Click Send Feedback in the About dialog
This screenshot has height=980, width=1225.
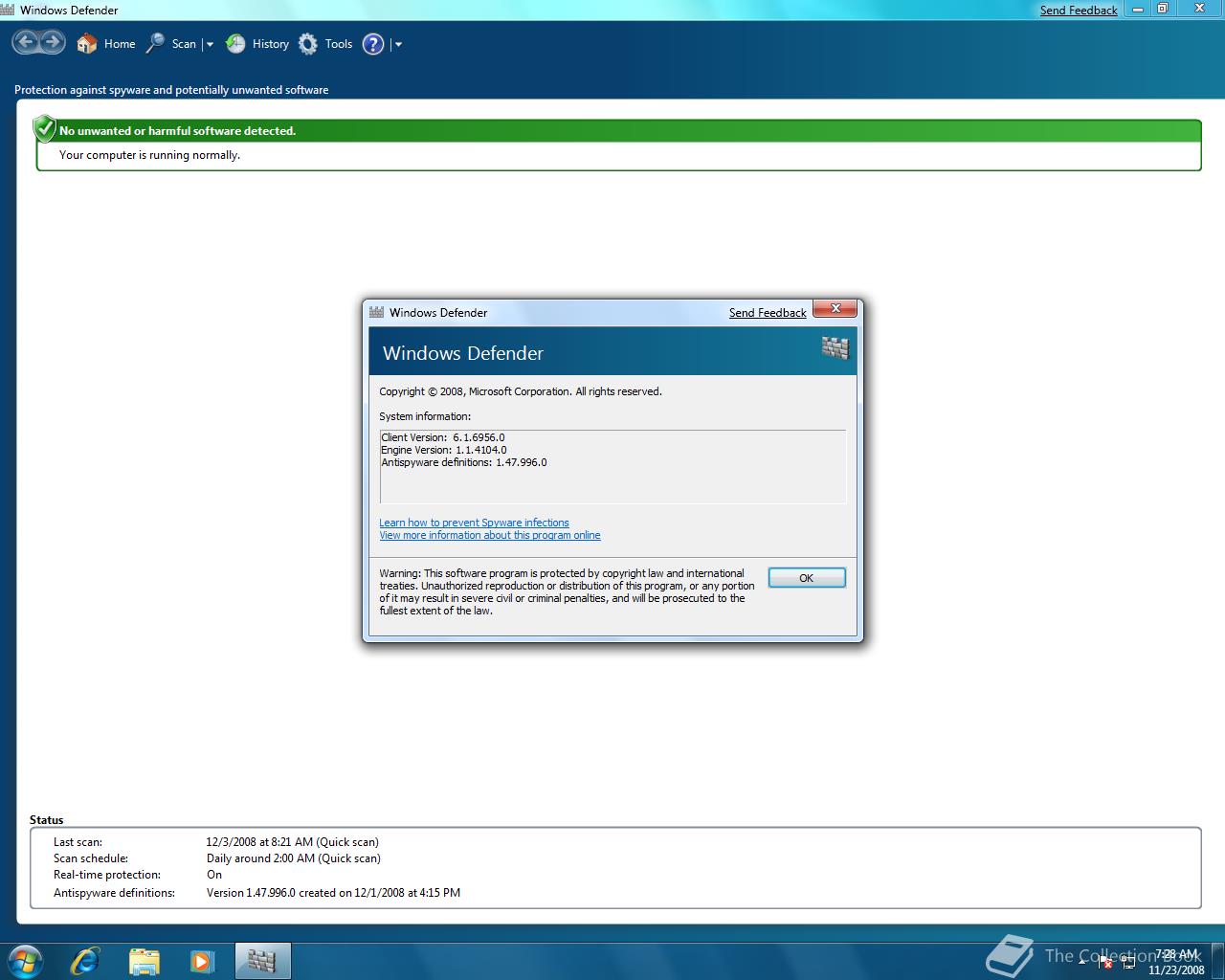point(768,313)
